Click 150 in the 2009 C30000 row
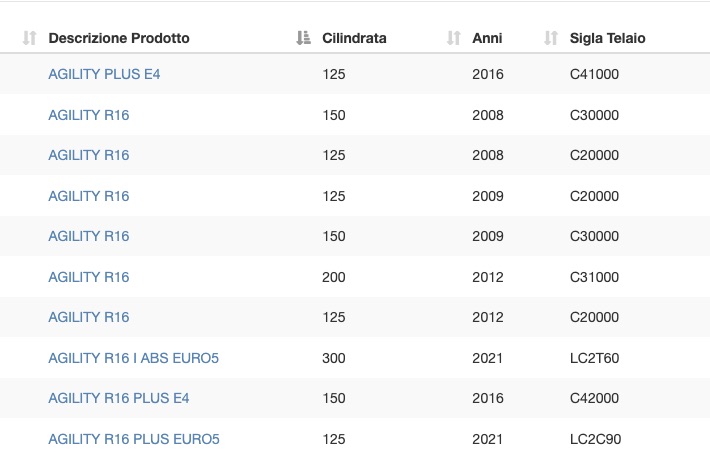The height and width of the screenshot is (466, 710). tap(334, 236)
